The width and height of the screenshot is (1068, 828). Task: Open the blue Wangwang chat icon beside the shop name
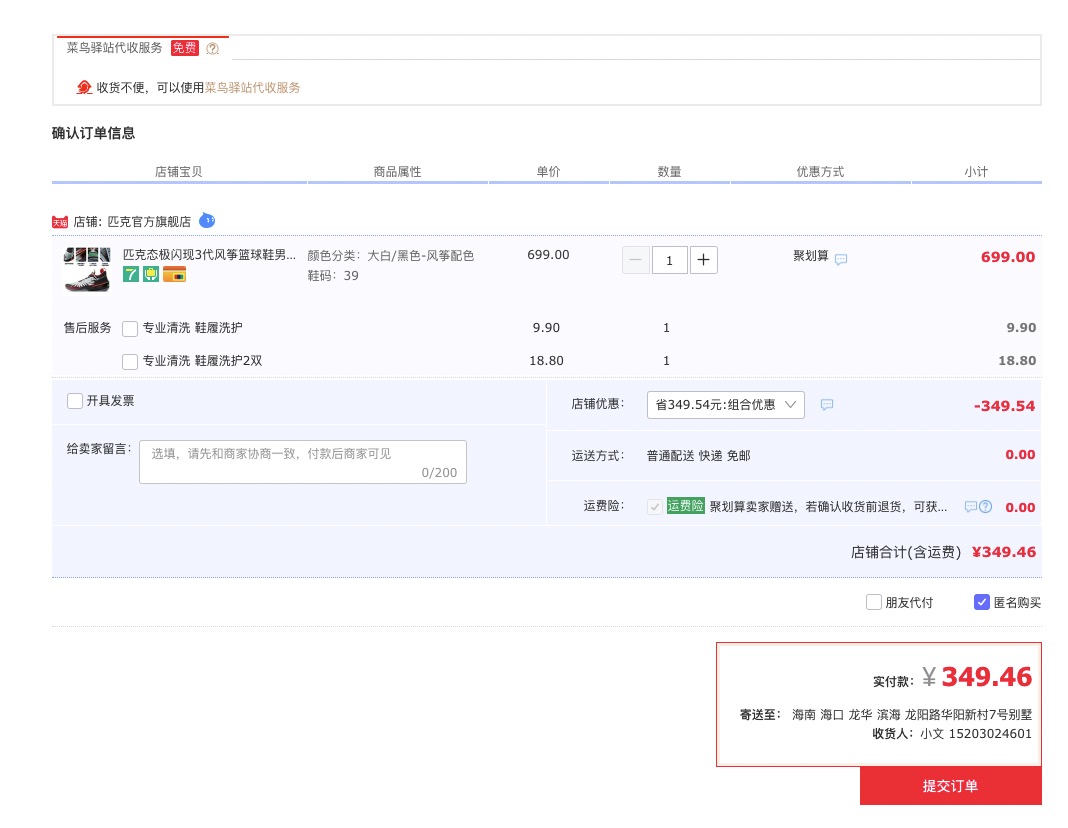pyautogui.click(x=207, y=221)
